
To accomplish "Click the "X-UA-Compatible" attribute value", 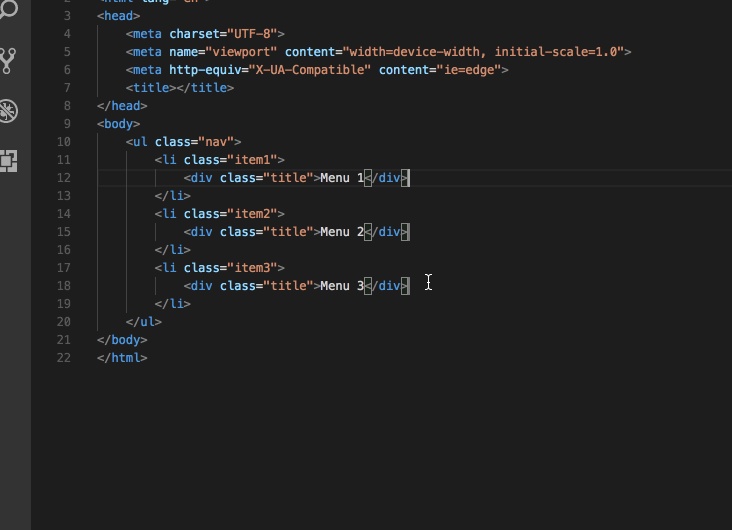I will [310, 70].
